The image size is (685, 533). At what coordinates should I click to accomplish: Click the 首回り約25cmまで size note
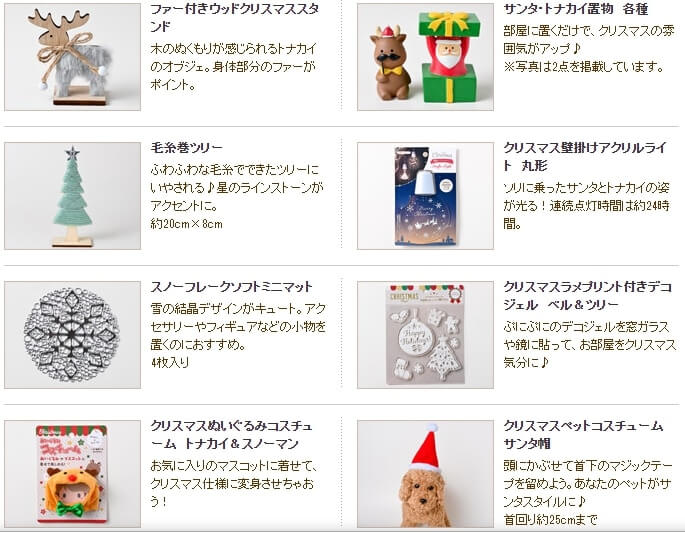click(550, 520)
